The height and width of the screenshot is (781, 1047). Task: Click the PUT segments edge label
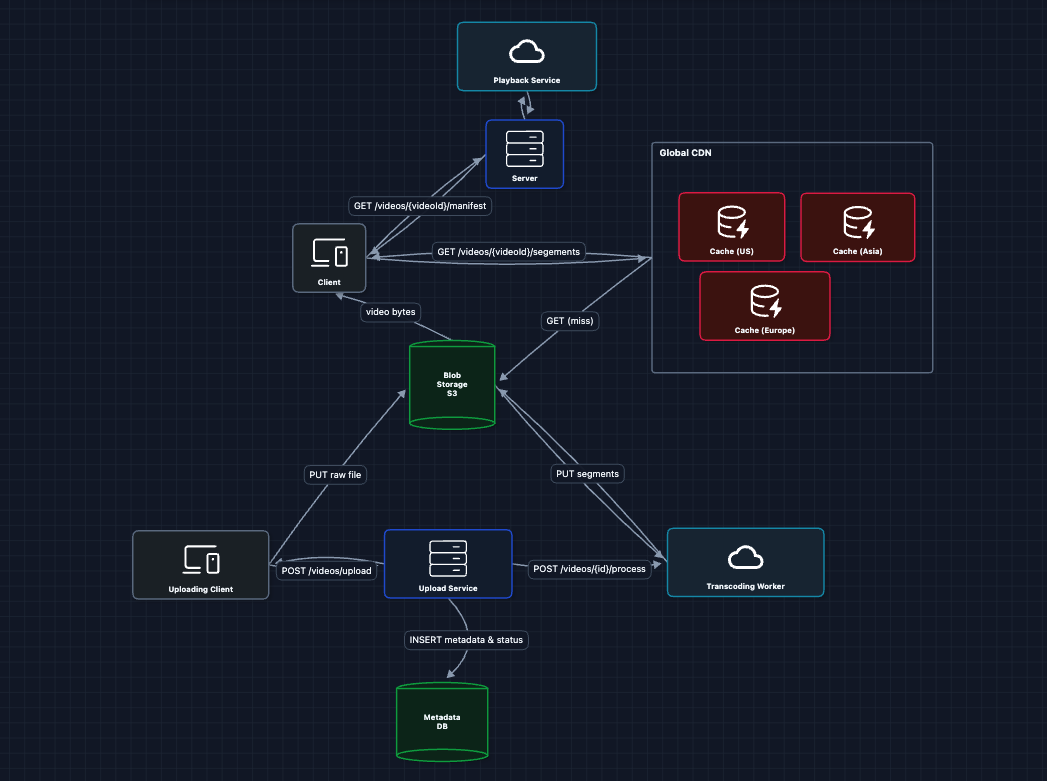pos(585,473)
